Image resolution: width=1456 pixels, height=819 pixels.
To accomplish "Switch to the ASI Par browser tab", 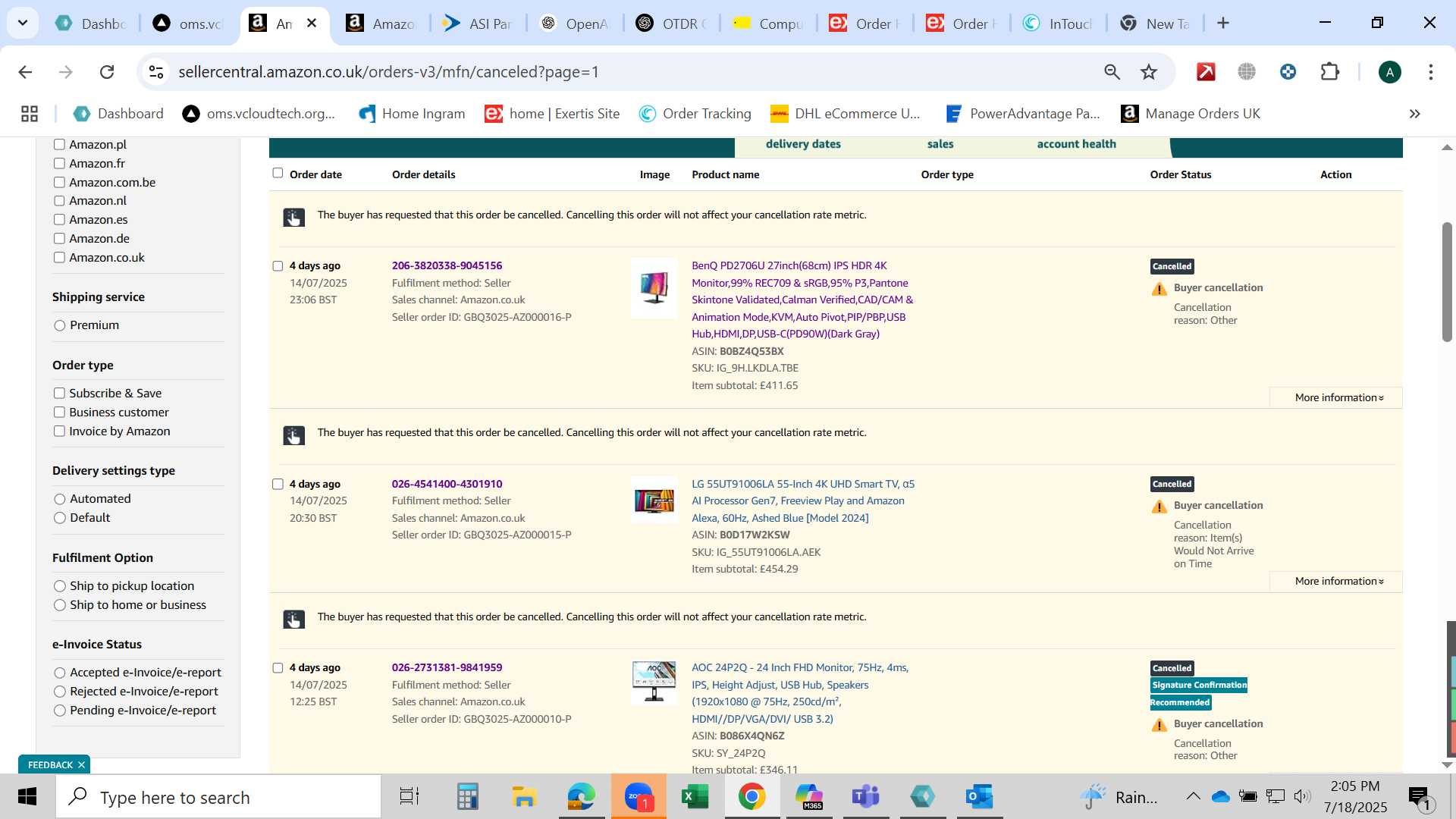I will (479, 24).
